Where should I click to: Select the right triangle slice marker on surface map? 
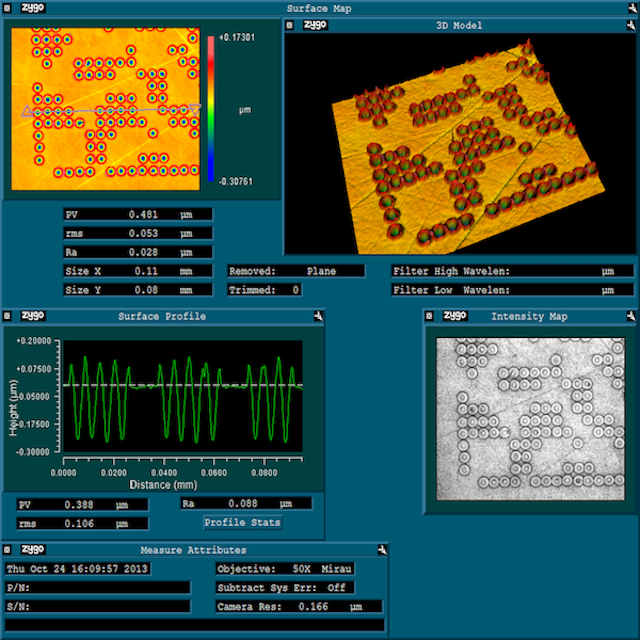(x=196, y=109)
